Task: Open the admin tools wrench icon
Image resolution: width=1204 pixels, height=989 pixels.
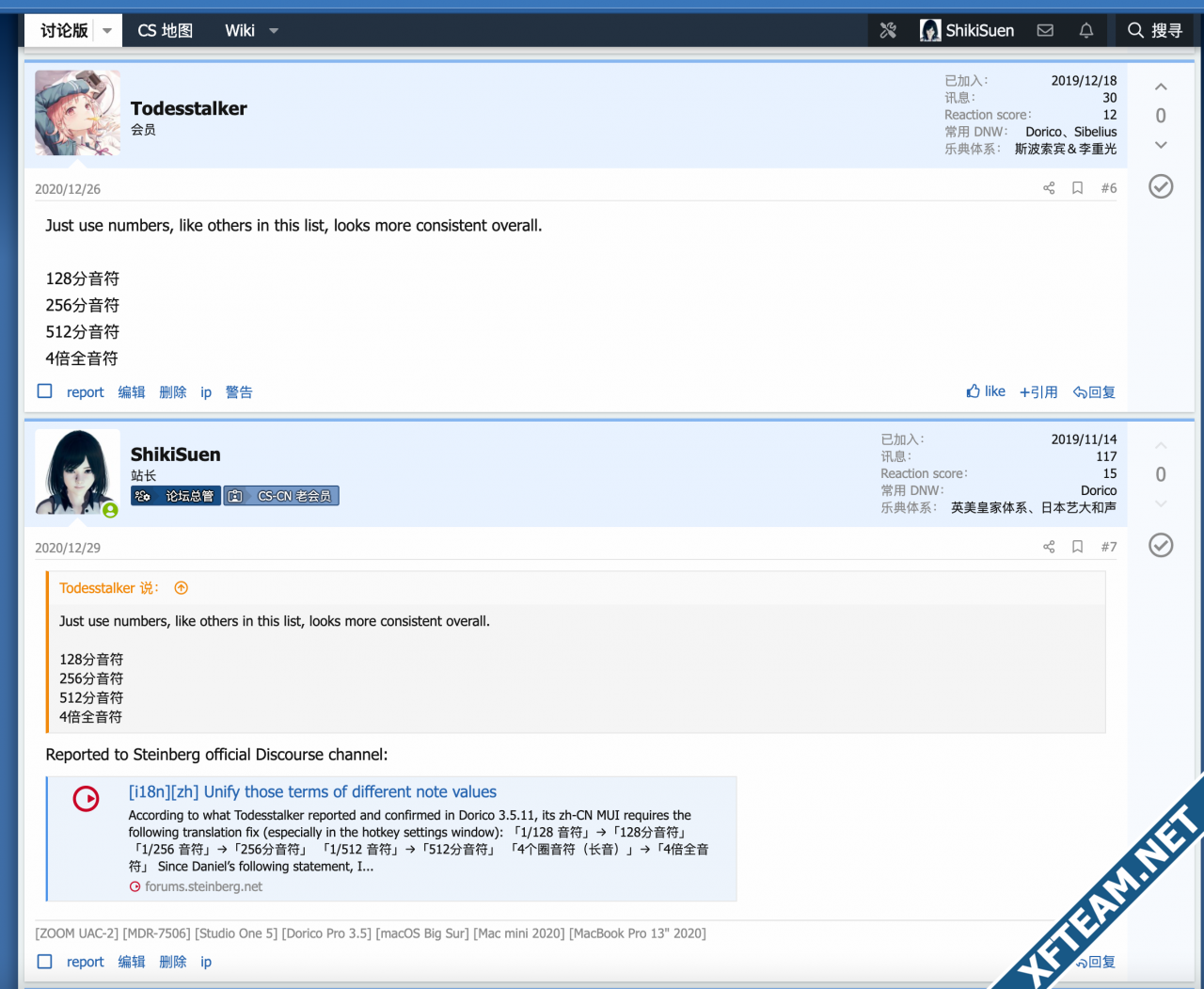Action: pos(888,31)
